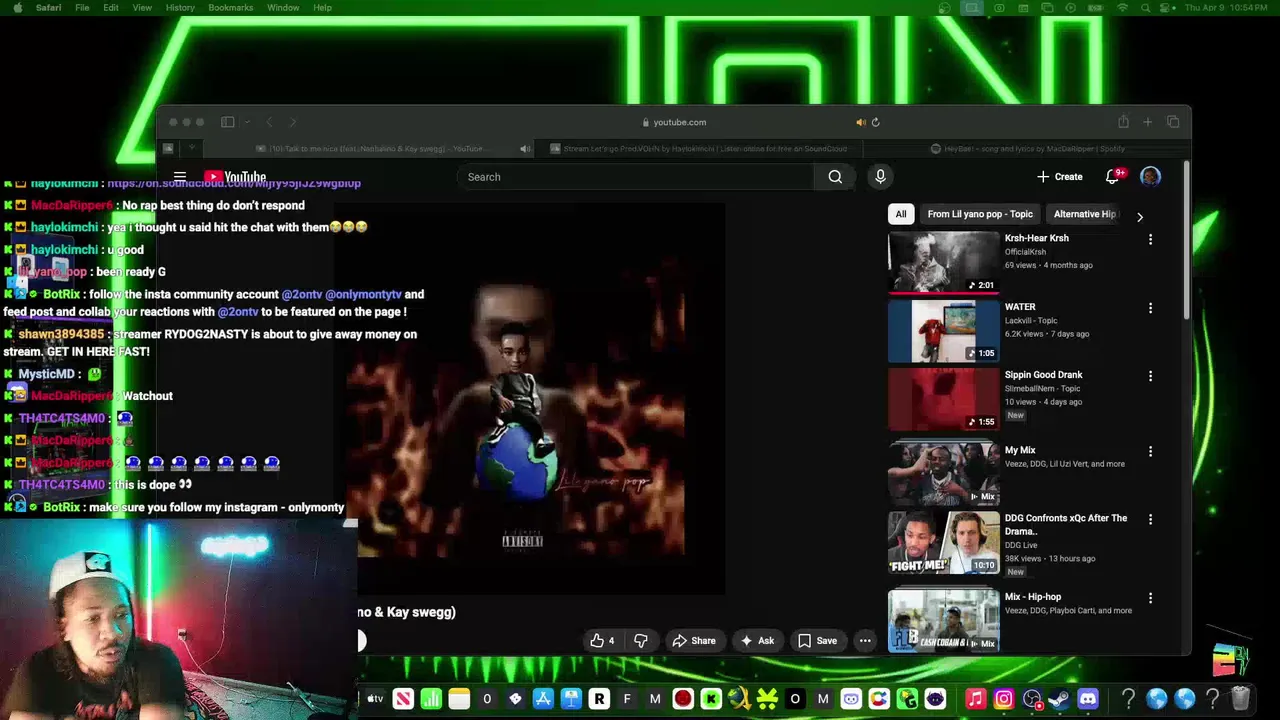Reload the page in Safari address bar
This screenshot has width=1280, height=720.
coord(875,122)
